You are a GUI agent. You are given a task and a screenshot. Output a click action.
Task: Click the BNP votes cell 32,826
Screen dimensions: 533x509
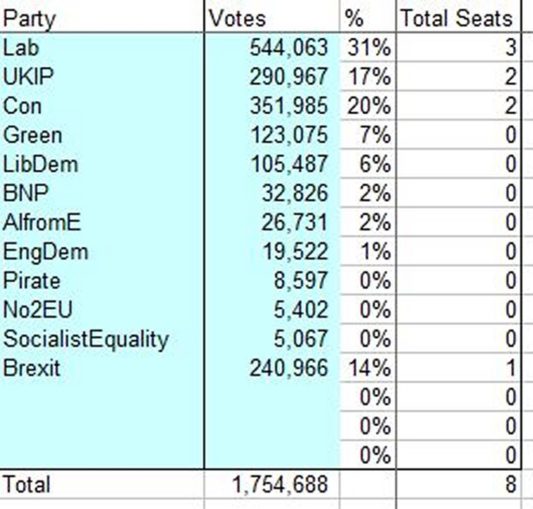click(272, 193)
